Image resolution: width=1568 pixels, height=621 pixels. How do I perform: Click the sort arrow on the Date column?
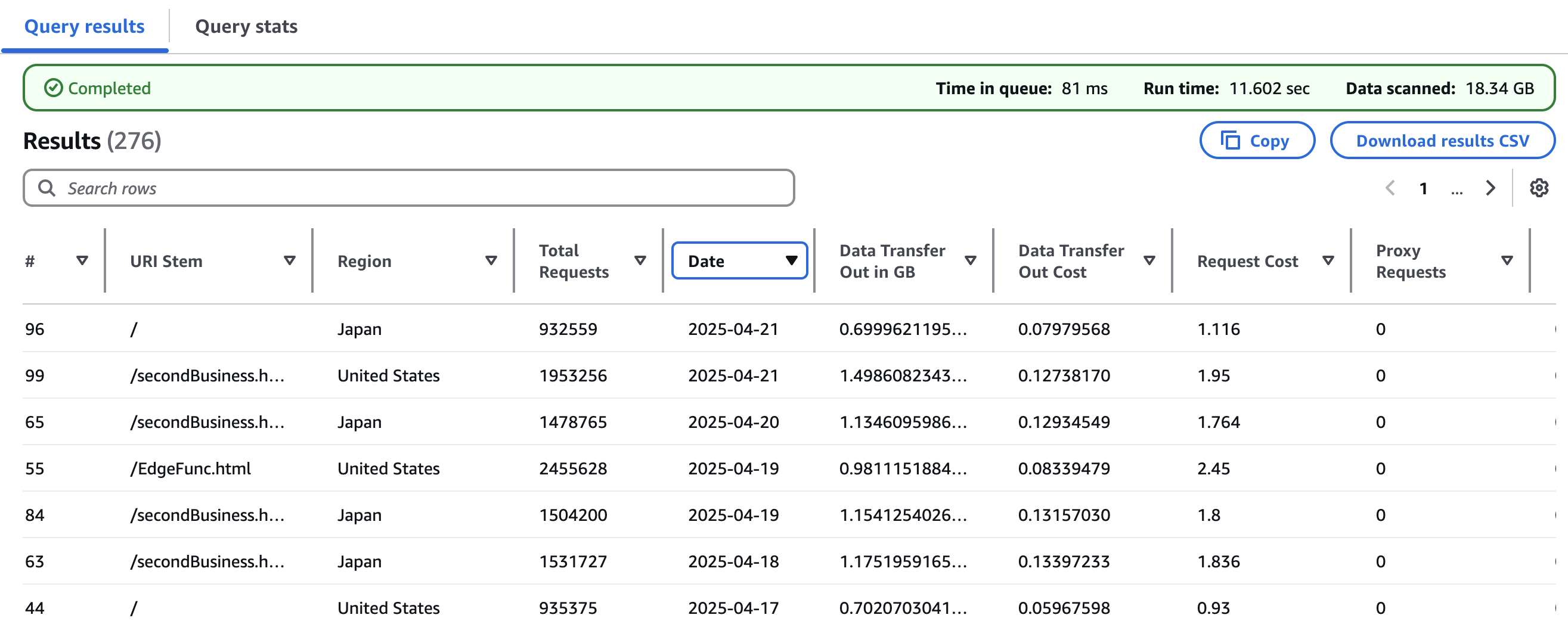pyautogui.click(x=791, y=260)
